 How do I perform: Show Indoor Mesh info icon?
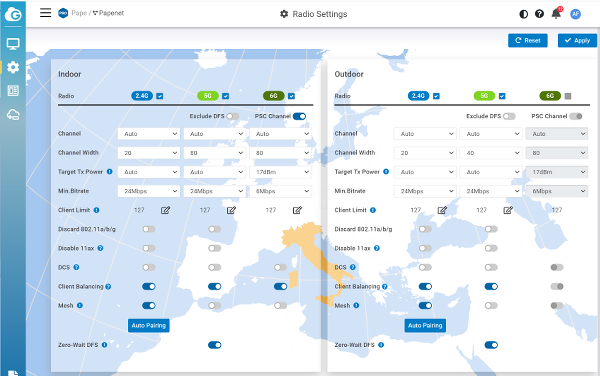80,305
